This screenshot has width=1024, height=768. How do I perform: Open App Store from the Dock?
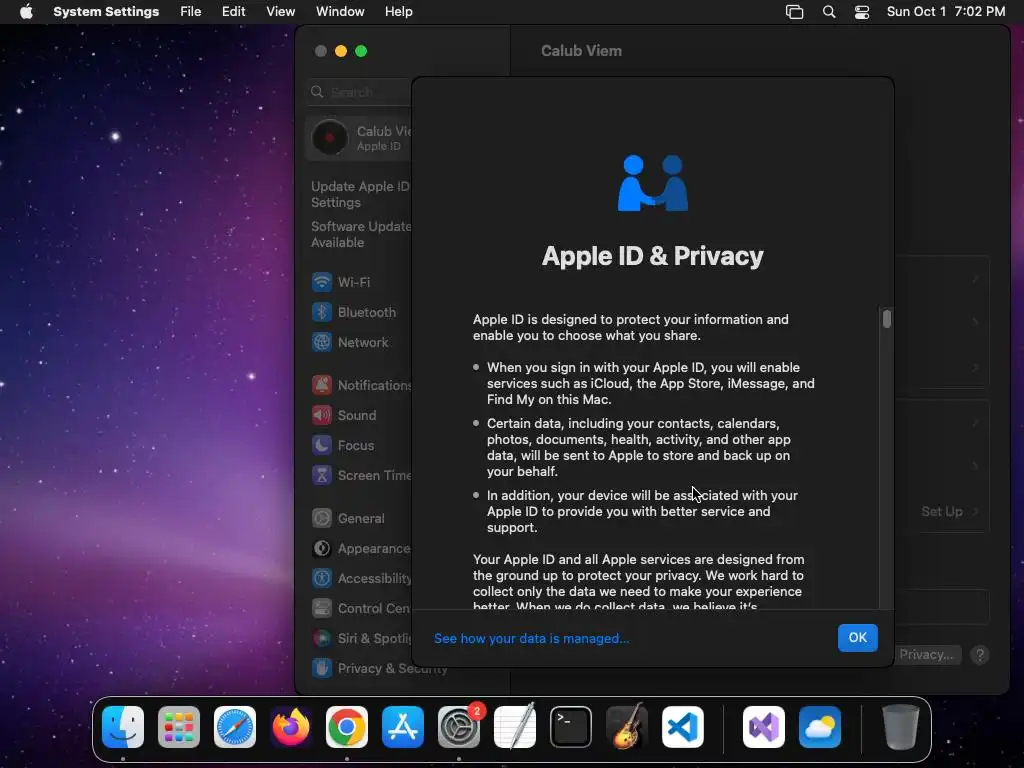point(403,727)
